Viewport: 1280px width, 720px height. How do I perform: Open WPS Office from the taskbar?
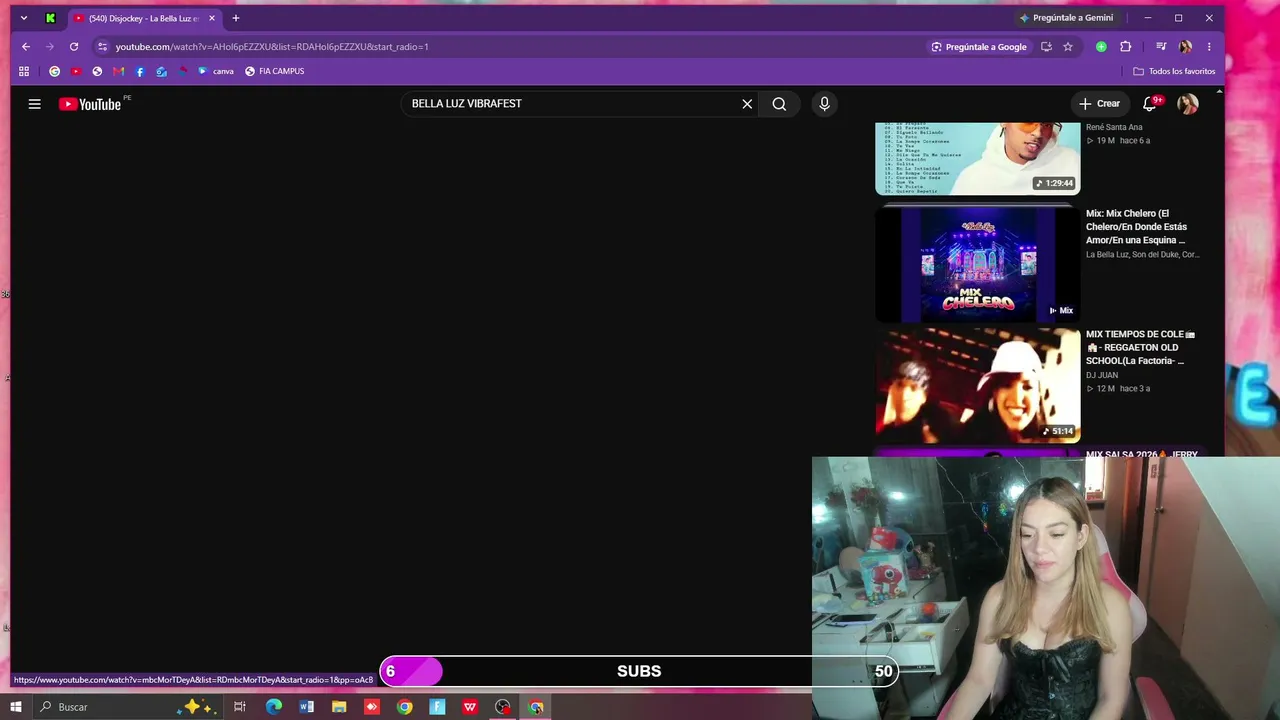pos(470,707)
